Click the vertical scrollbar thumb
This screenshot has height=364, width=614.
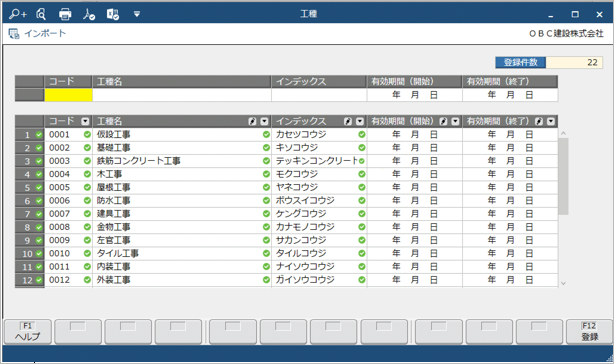tap(563, 176)
